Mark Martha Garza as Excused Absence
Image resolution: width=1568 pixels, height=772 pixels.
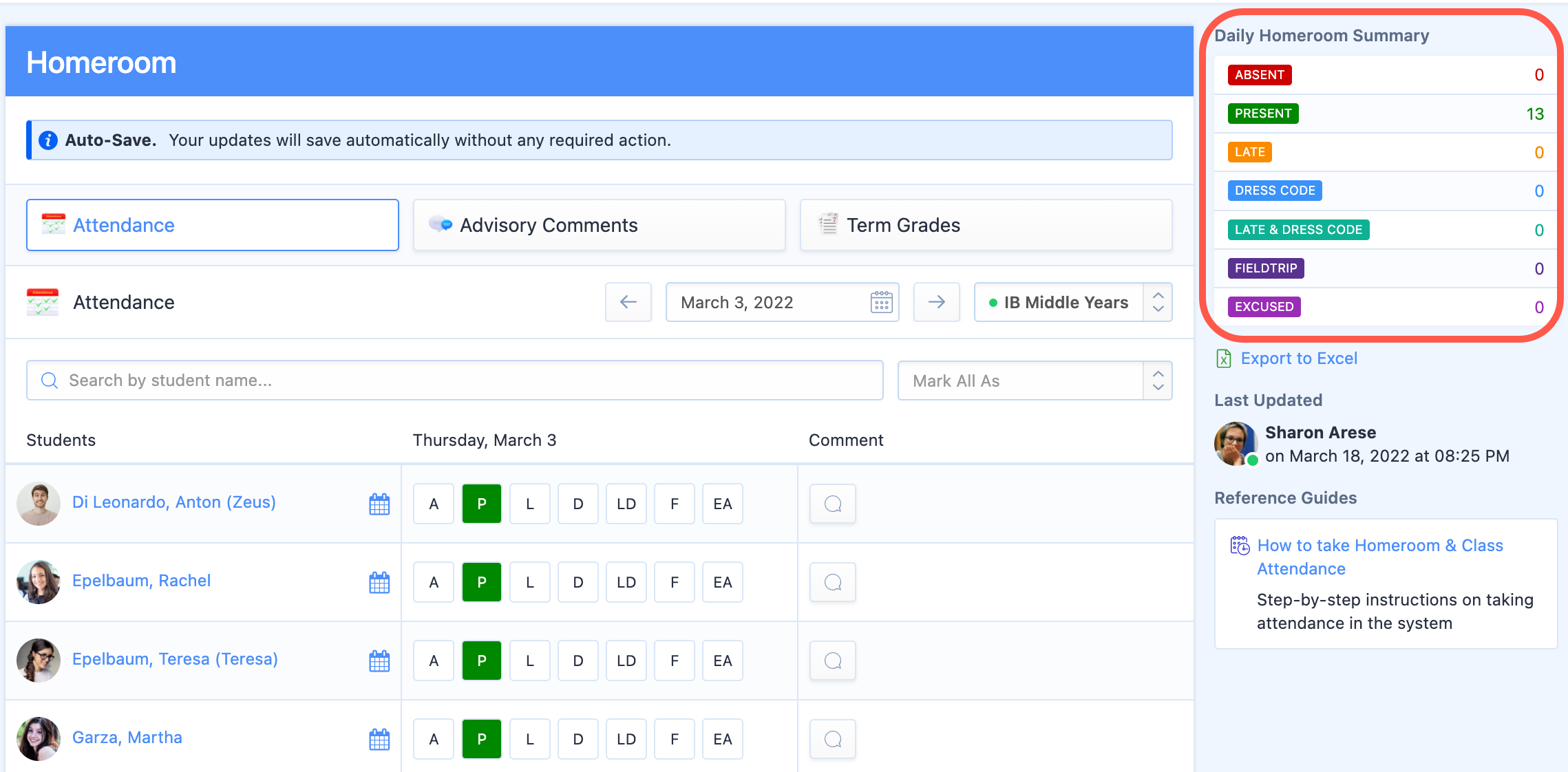click(x=722, y=739)
